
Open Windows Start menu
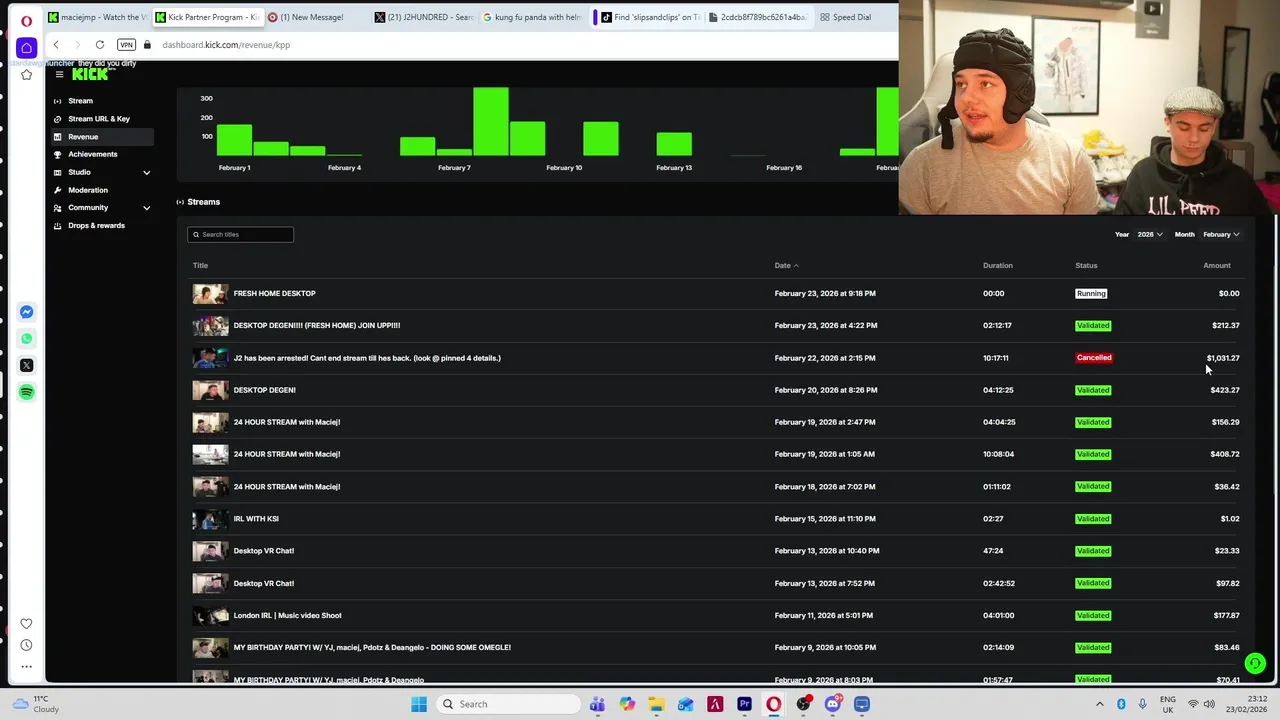418,704
